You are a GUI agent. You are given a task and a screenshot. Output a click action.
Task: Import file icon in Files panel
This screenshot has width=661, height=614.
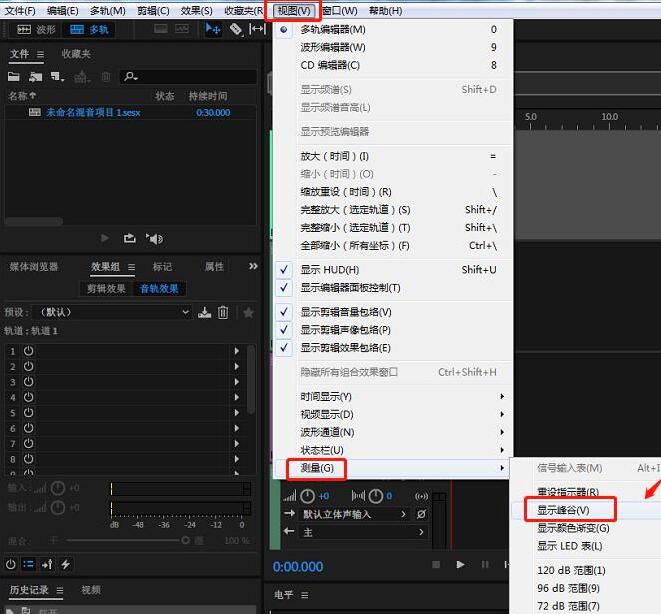(35, 77)
